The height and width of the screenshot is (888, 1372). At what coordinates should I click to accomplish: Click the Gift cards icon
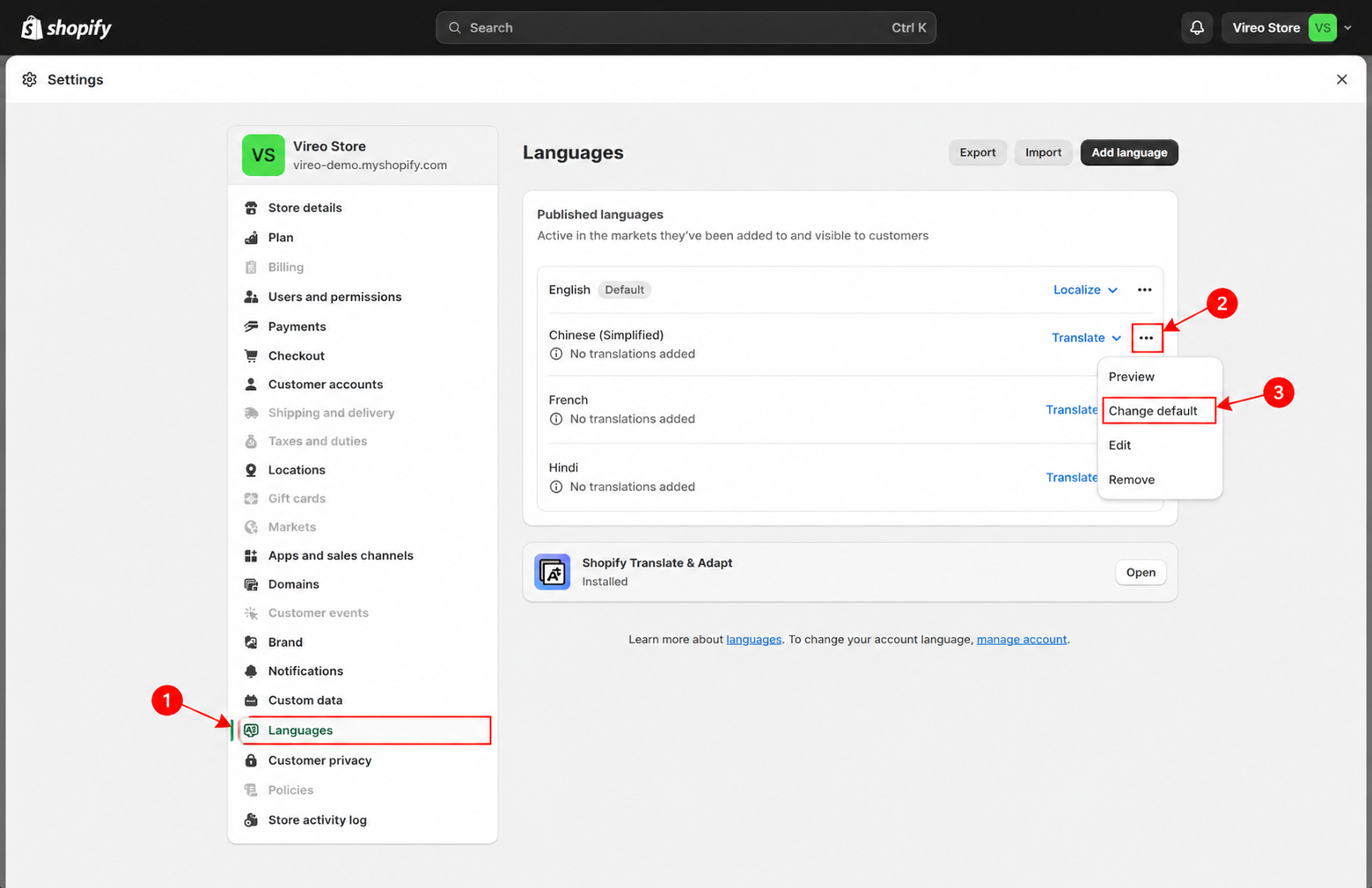pos(251,498)
